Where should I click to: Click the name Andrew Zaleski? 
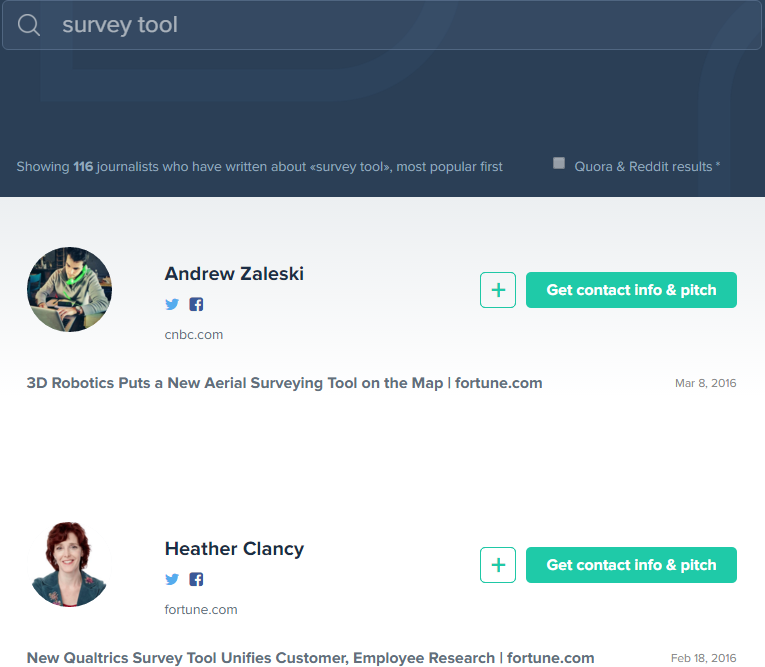point(234,274)
